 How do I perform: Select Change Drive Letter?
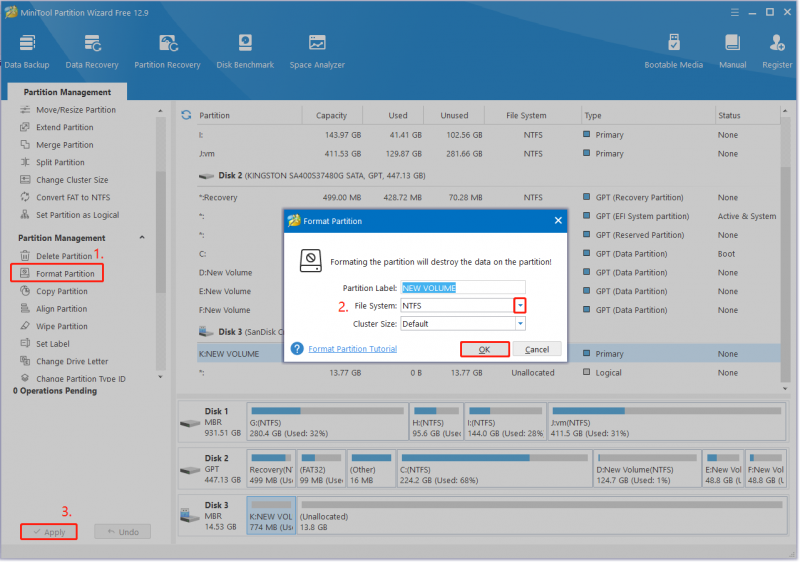[x=64, y=361]
